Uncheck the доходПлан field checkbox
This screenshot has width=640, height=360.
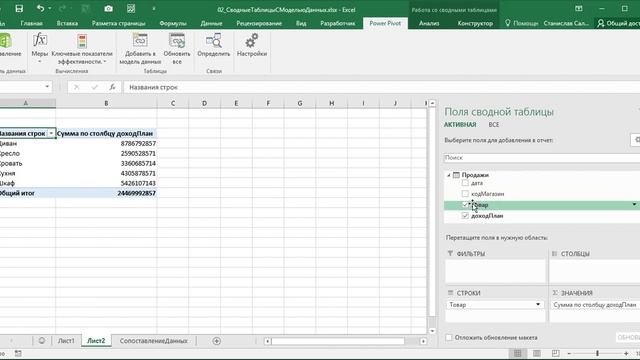465,216
